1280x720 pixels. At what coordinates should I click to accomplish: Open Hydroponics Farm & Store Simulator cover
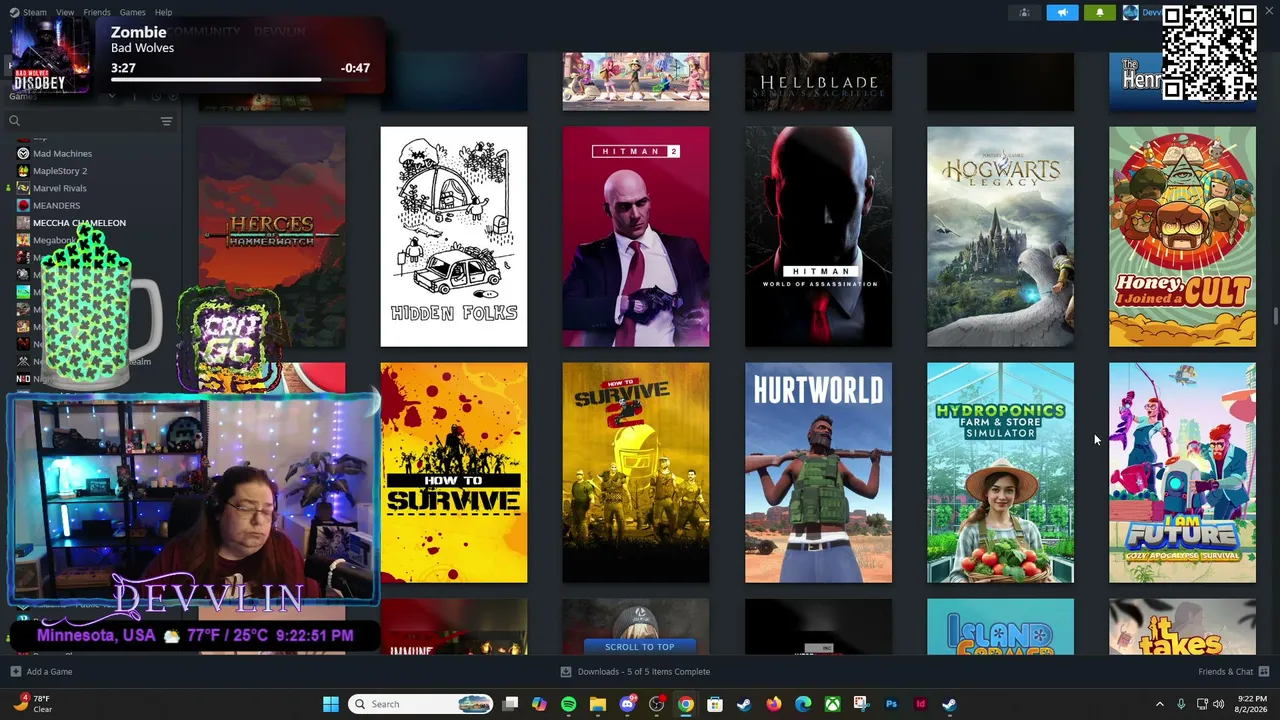pos(1000,472)
